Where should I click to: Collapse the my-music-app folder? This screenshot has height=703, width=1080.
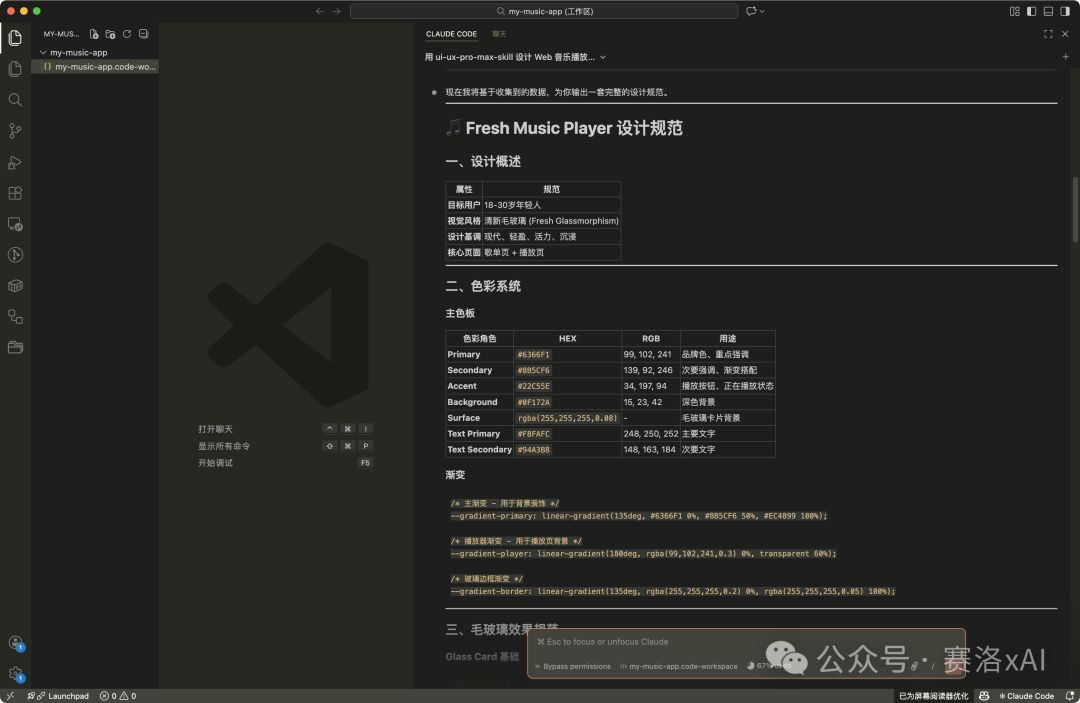(x=43, y=52)
